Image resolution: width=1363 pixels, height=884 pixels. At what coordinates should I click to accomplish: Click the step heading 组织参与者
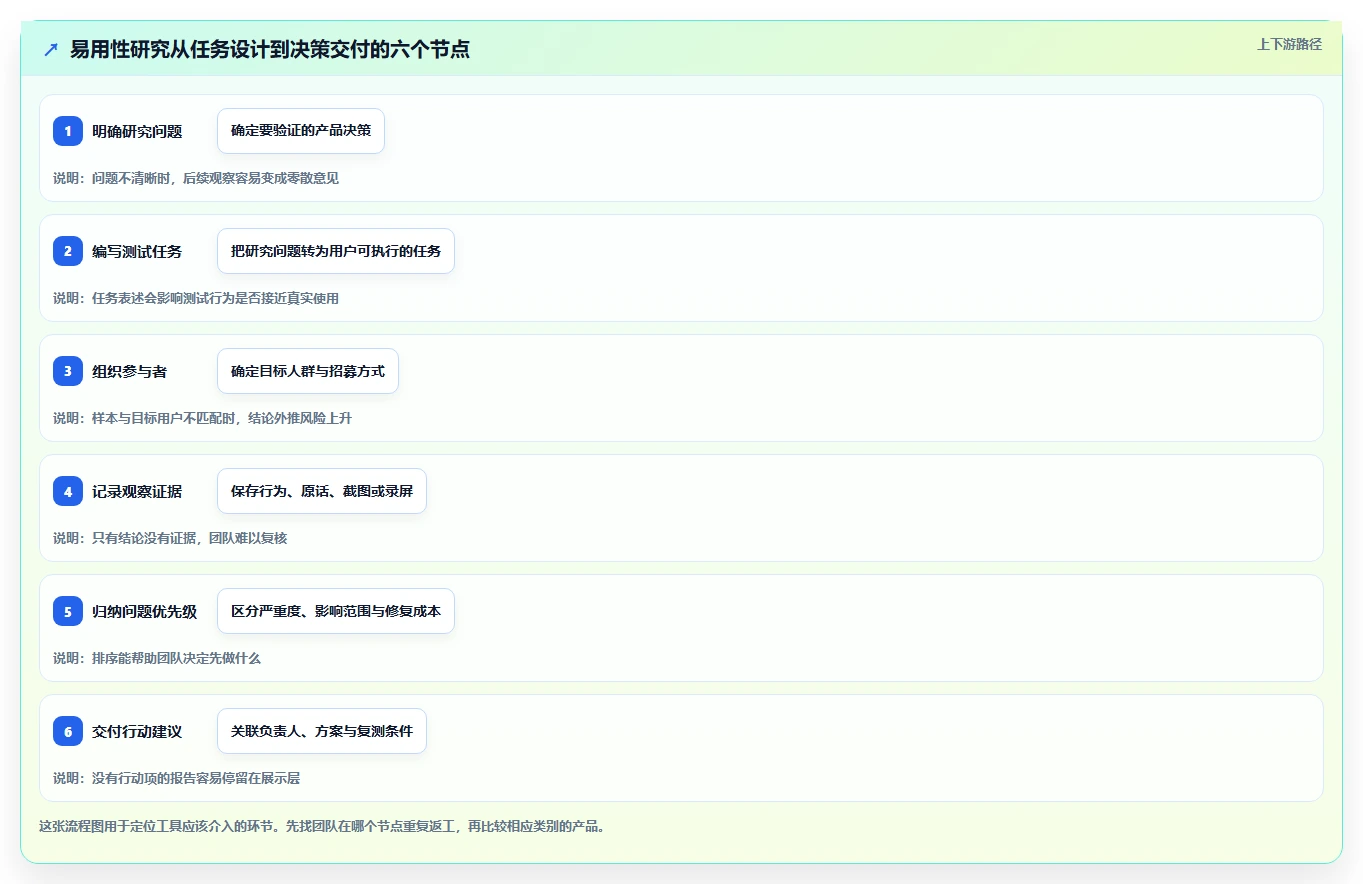[x=130, y=371]
